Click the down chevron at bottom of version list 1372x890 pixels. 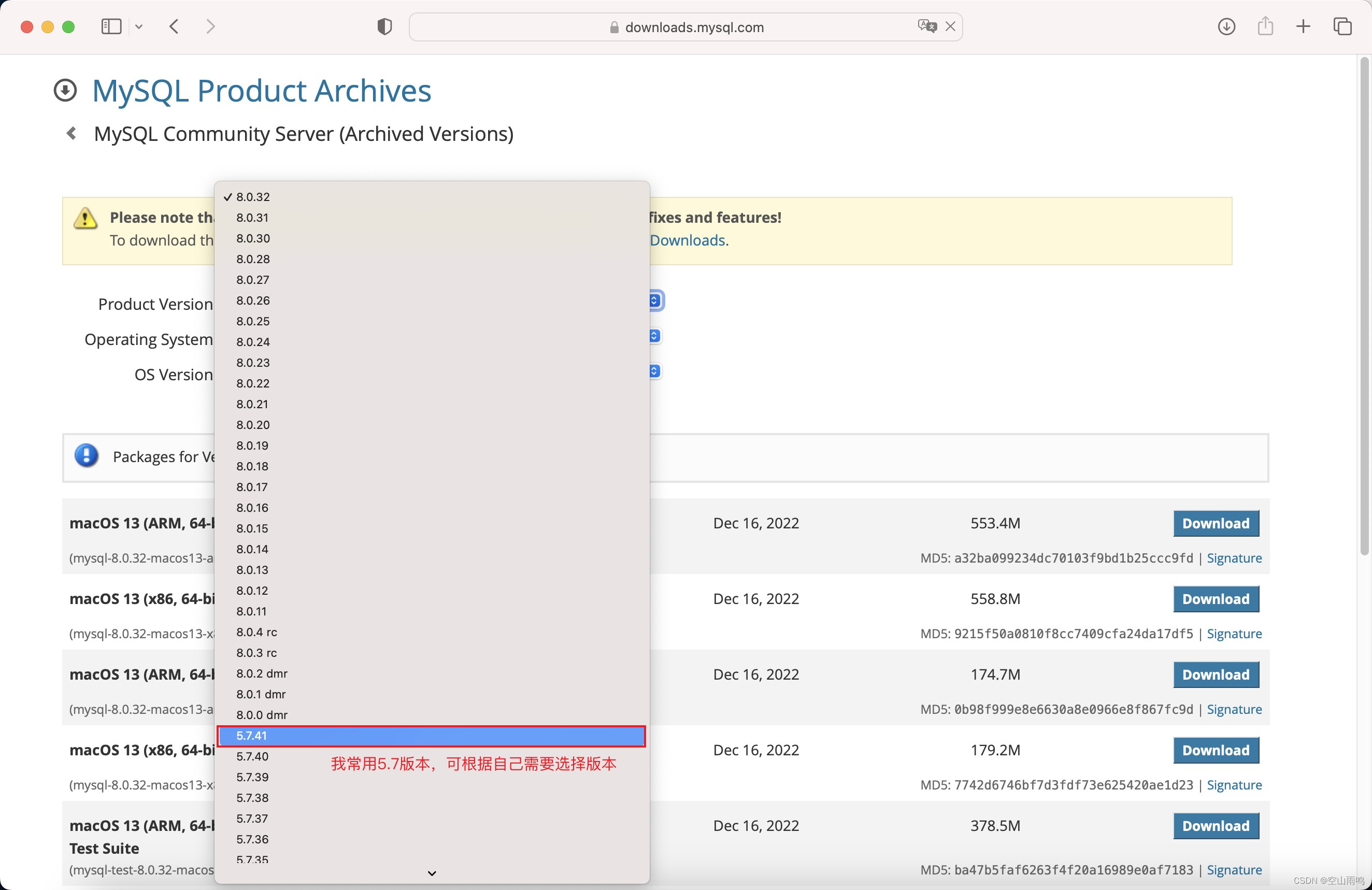point(432,874)
